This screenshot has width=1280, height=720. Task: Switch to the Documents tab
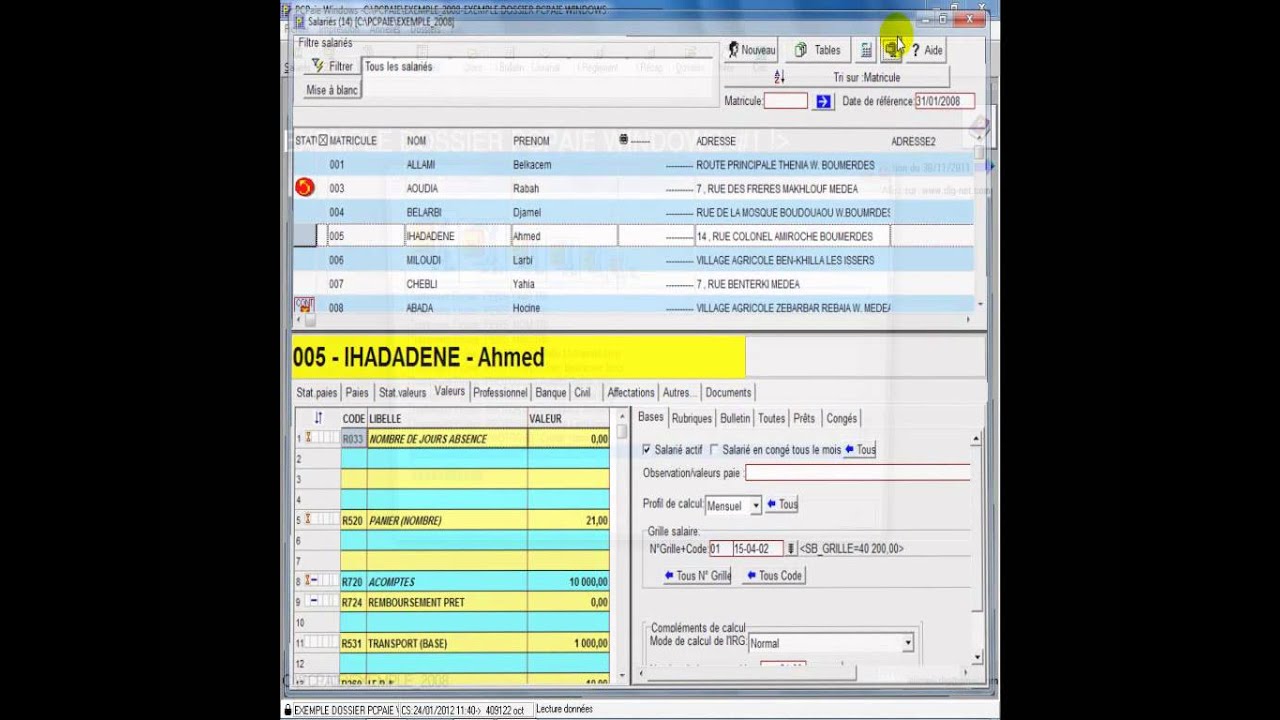[x=728, y=393]
